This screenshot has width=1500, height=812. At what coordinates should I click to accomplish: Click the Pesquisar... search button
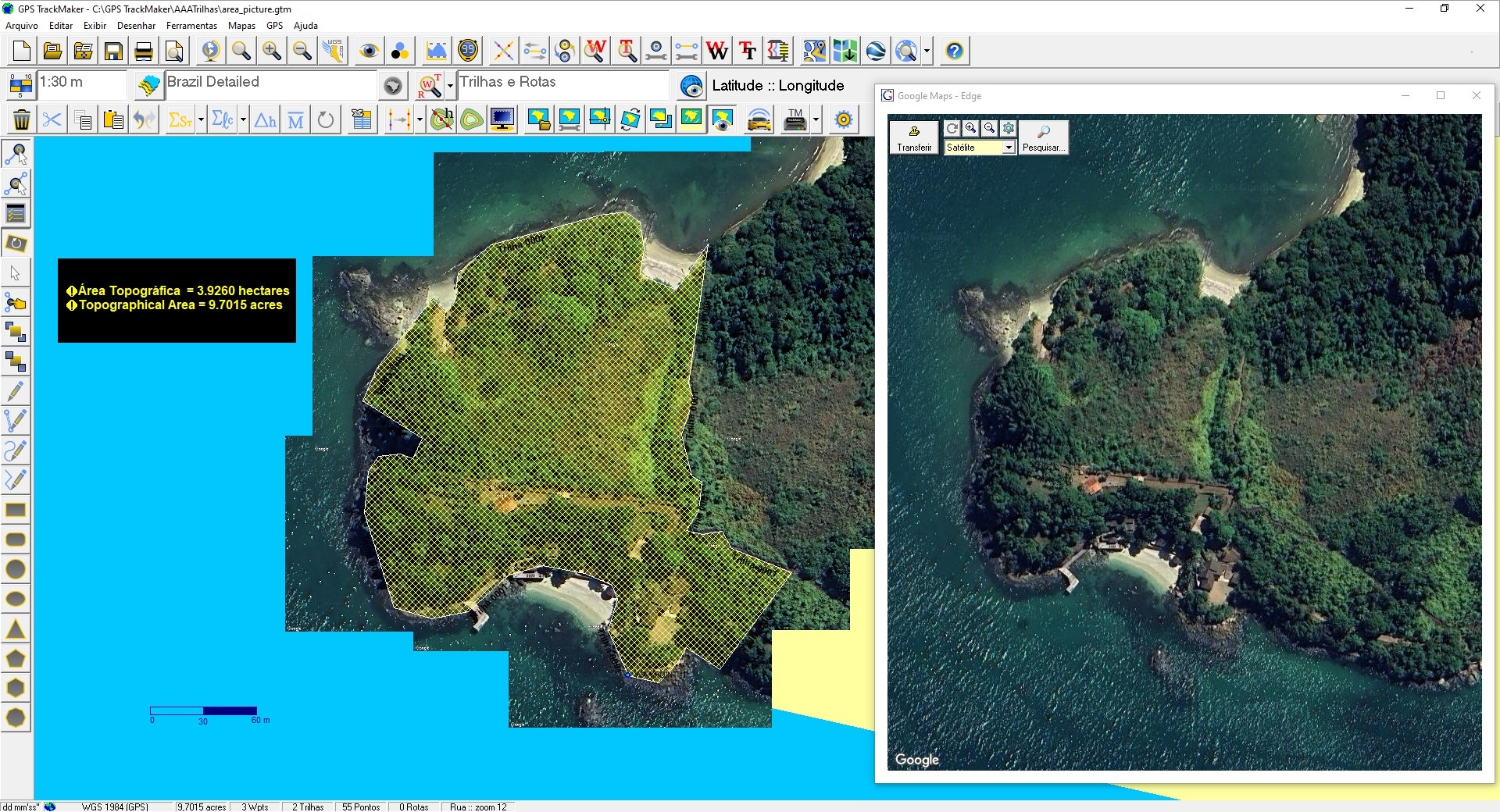tap(1043, 137)
